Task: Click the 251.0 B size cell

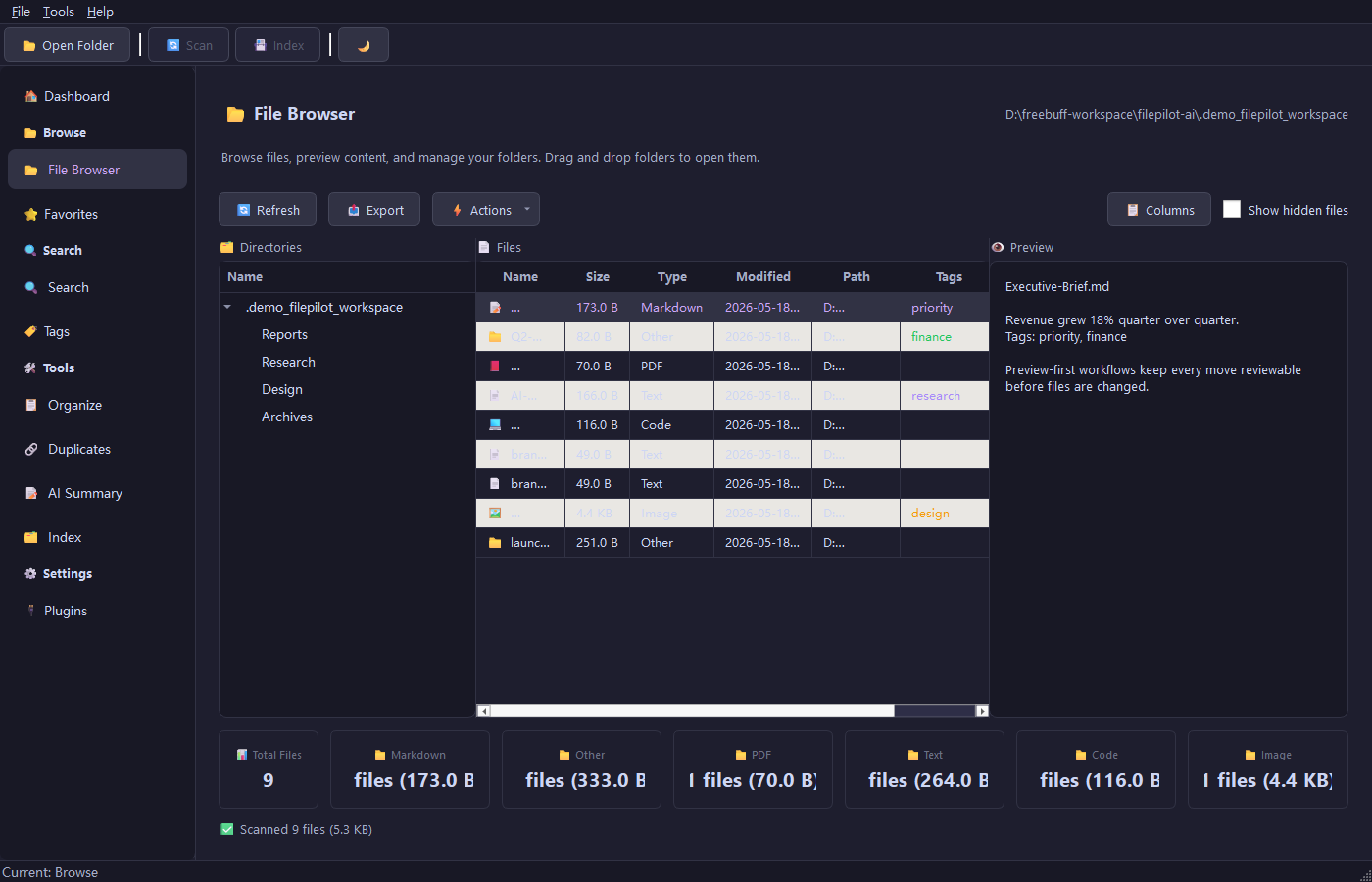Action: pyautogui.click(x=598, y=543)
